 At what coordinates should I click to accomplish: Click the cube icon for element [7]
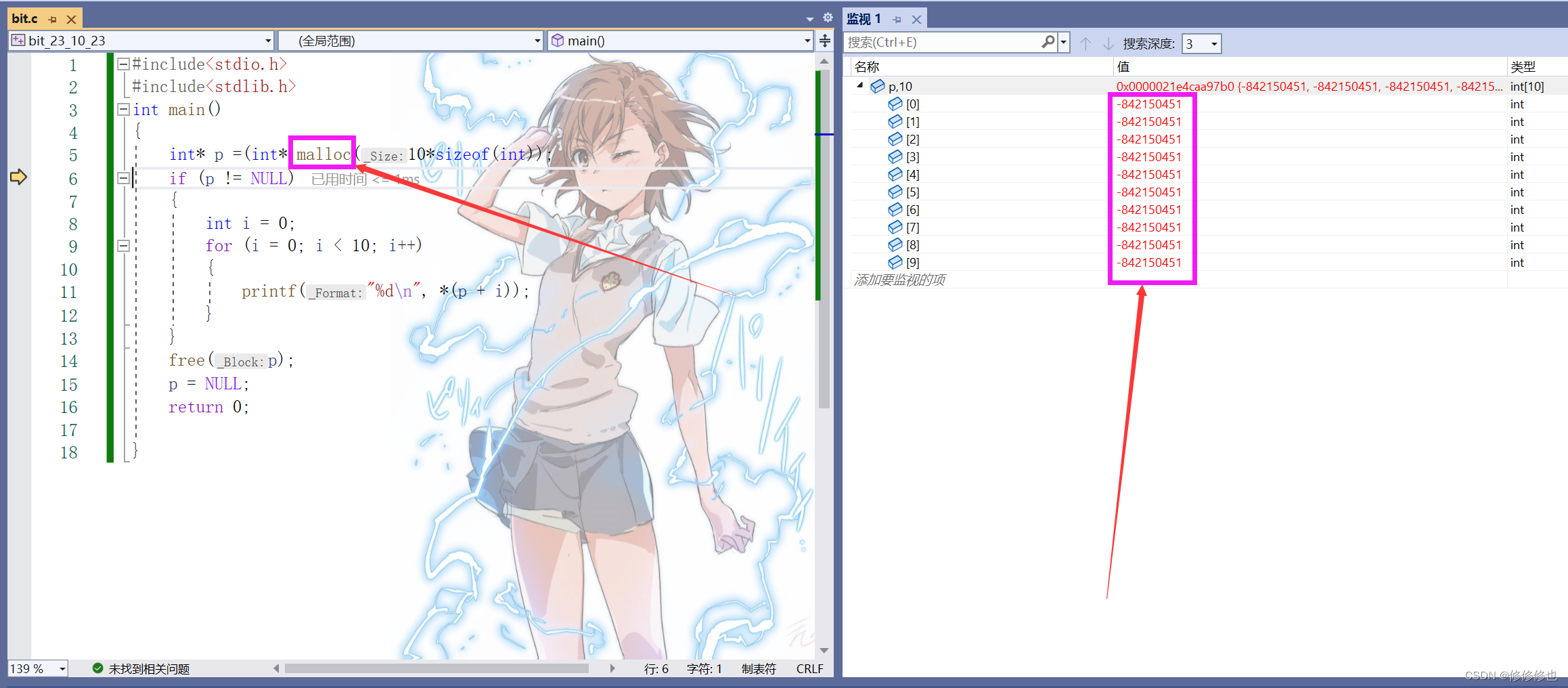pyautogui.click(x=895, y=227)
